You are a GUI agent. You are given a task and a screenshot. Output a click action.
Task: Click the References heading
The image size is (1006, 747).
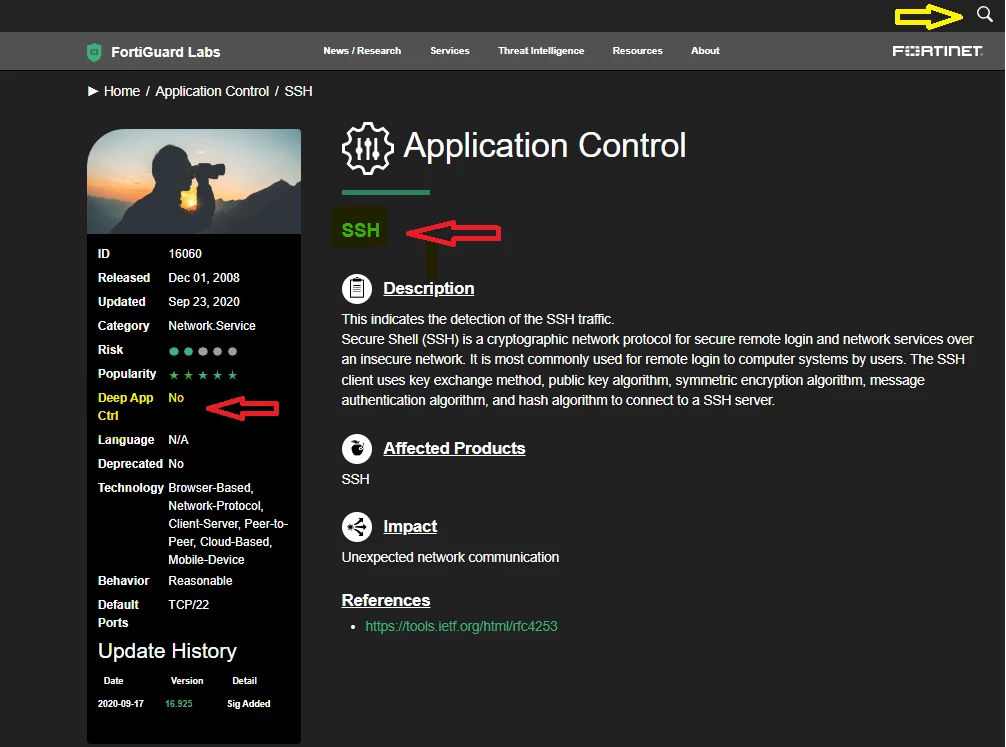click(x=386, y=601)
